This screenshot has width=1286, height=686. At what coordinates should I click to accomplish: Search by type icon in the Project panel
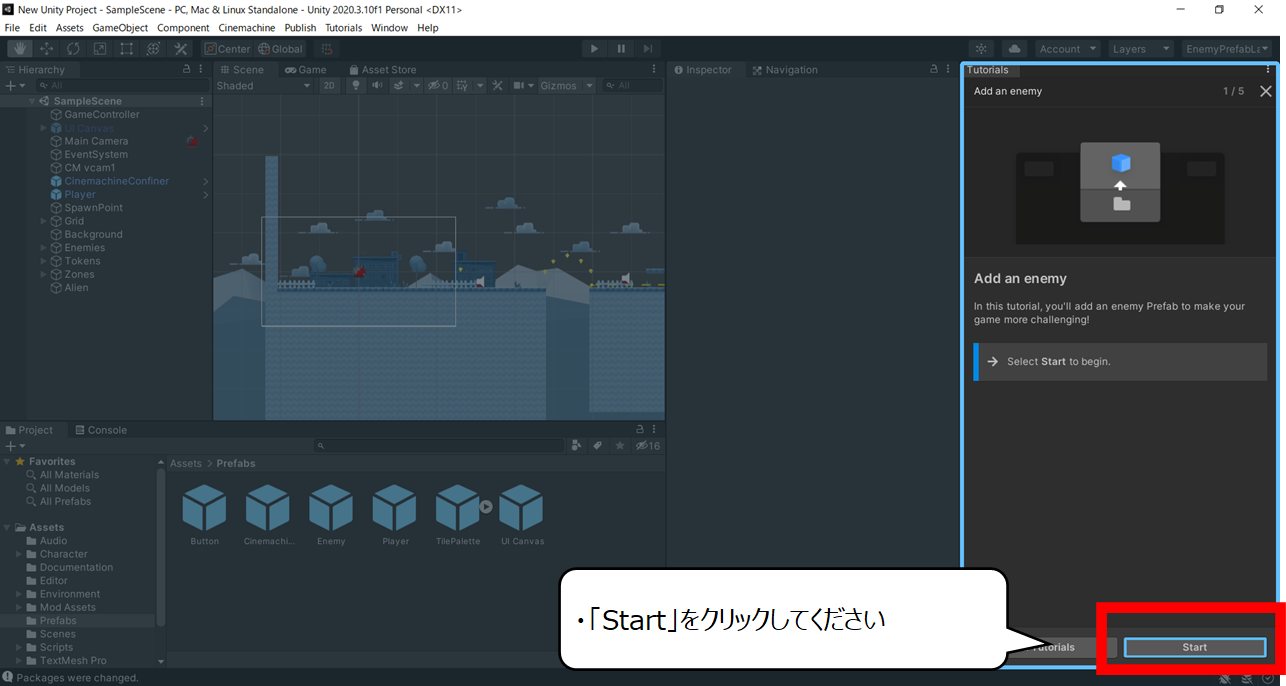577,446
